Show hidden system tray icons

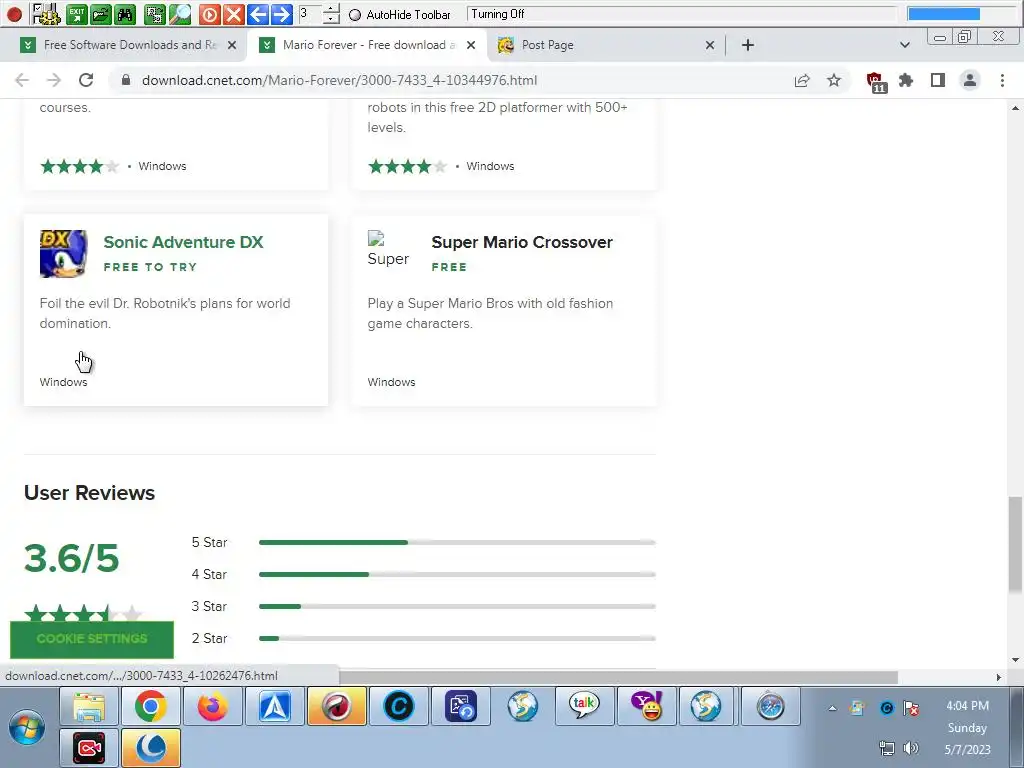tap(832, 708)
